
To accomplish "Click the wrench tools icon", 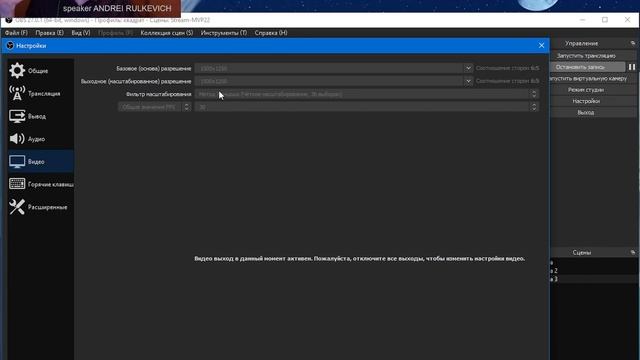I will click(17, 207).
